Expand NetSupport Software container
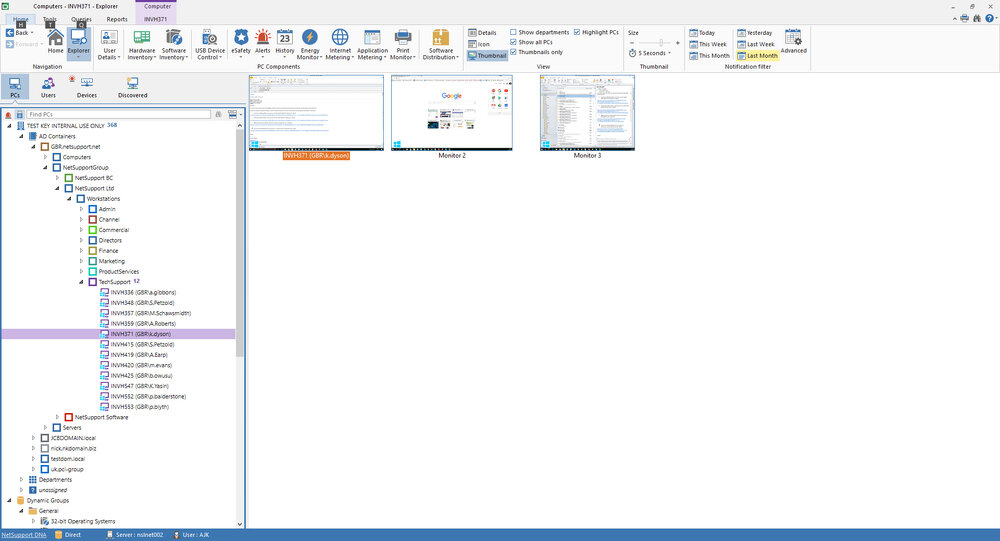The height and width of the screenshot is (541, 1000). (x=57, y=417)
